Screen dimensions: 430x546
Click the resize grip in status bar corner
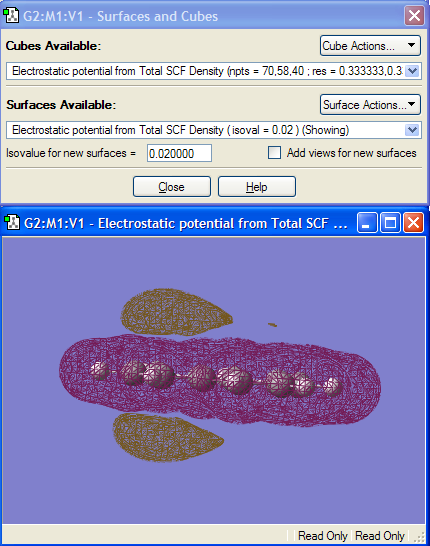[419, 536]
